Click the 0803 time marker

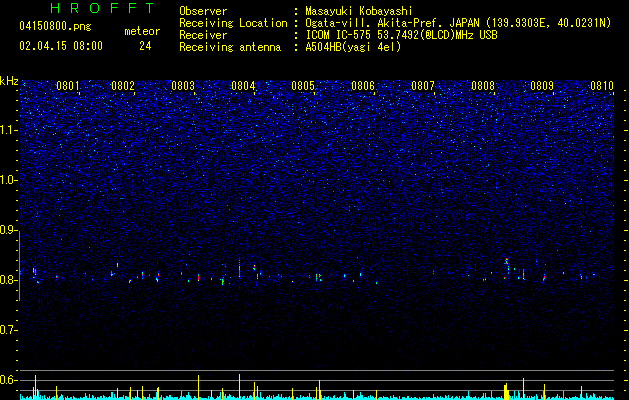183,86
